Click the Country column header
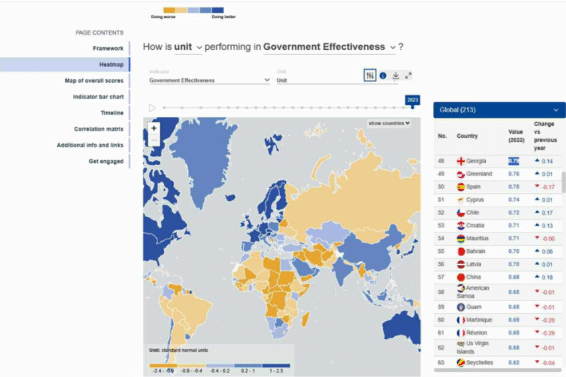This screenshot has height=377, width=566. click(467, 136)
